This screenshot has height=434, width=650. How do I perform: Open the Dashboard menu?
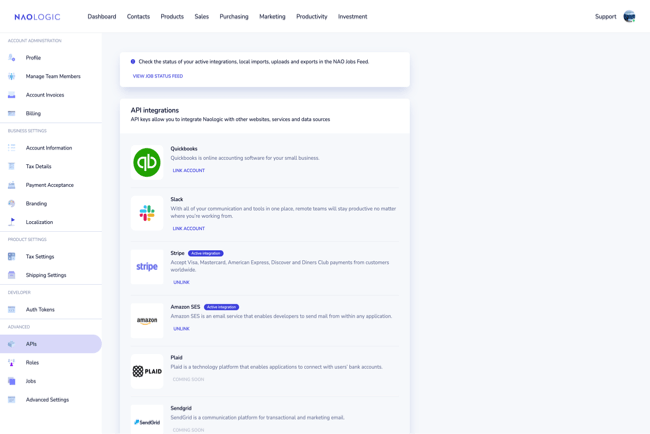102,17
